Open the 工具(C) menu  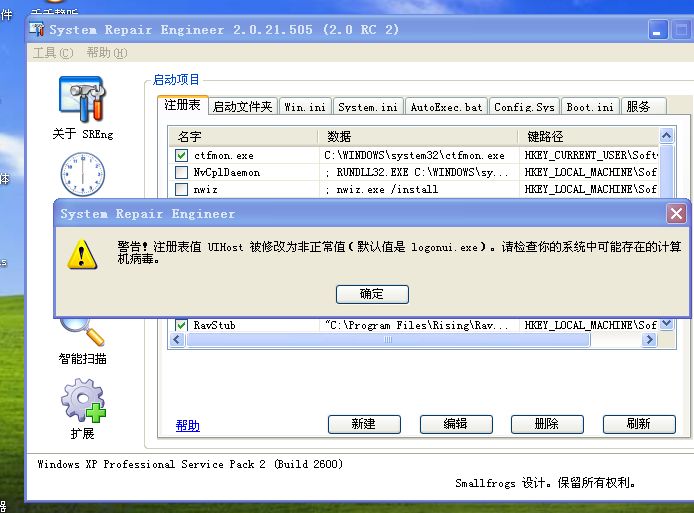click(53, 53)
